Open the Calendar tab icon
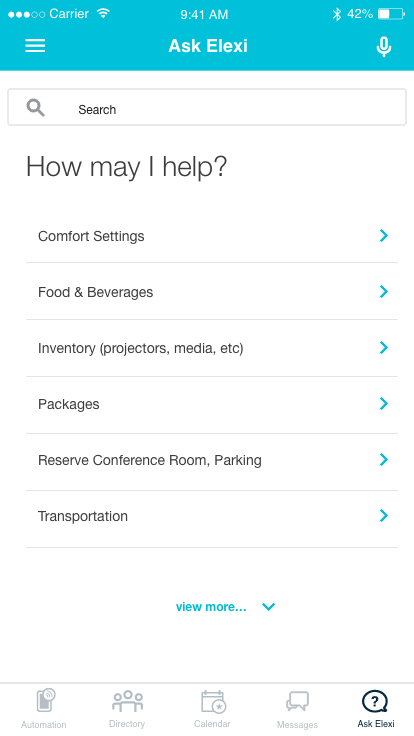 [x=214, y=702]
